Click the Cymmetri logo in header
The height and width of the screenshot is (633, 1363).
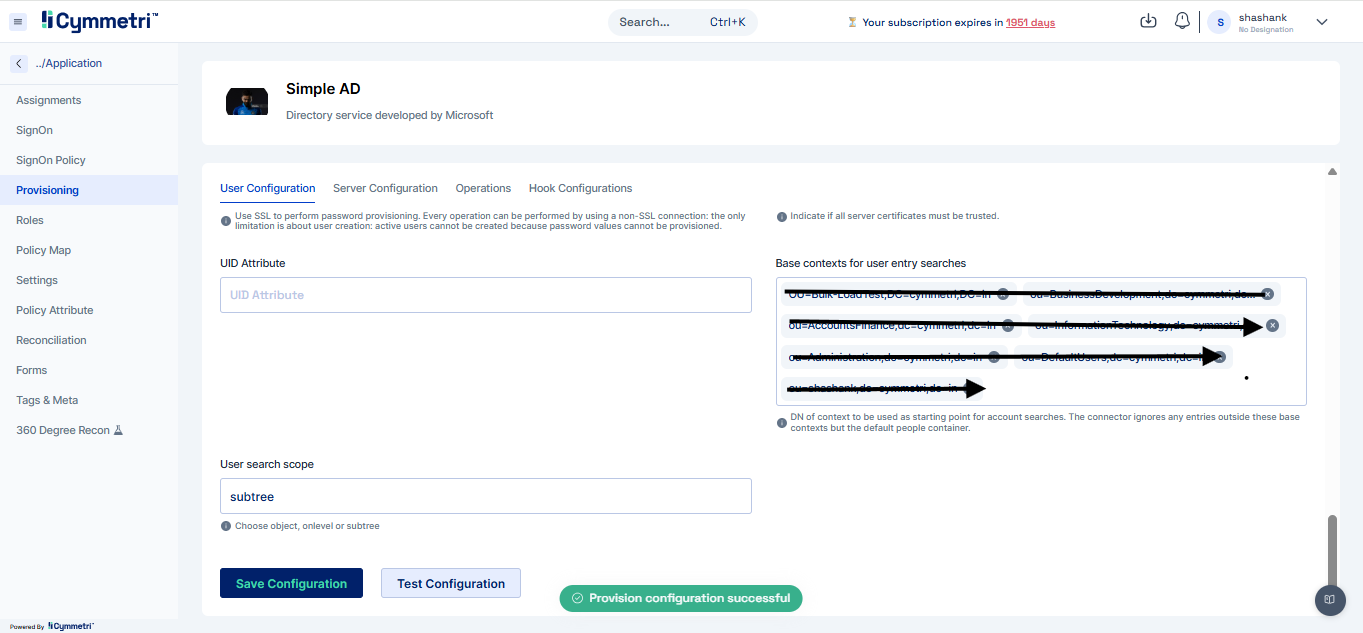[x=99, y=21]
